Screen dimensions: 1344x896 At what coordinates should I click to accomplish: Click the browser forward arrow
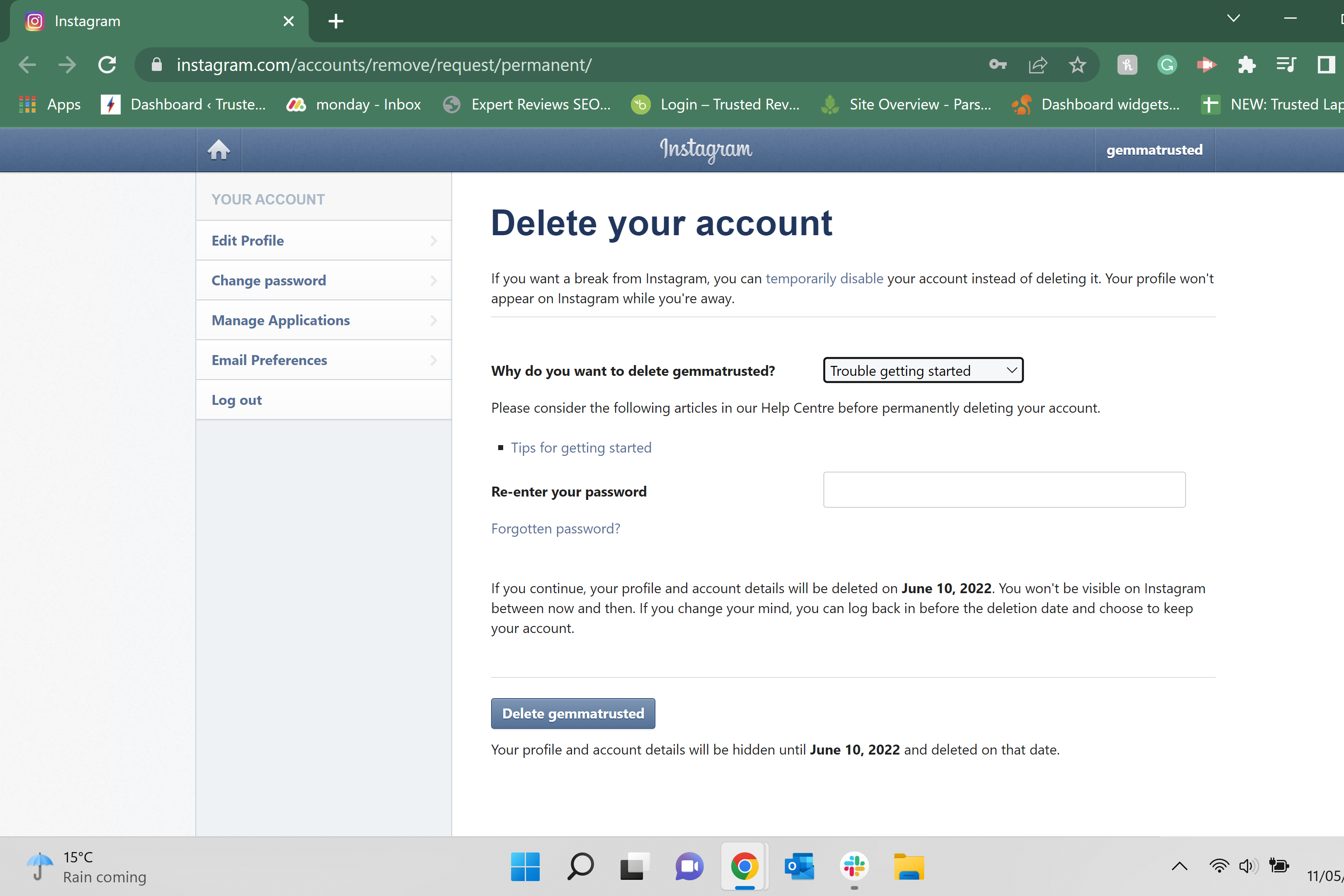tap(68, 65)
